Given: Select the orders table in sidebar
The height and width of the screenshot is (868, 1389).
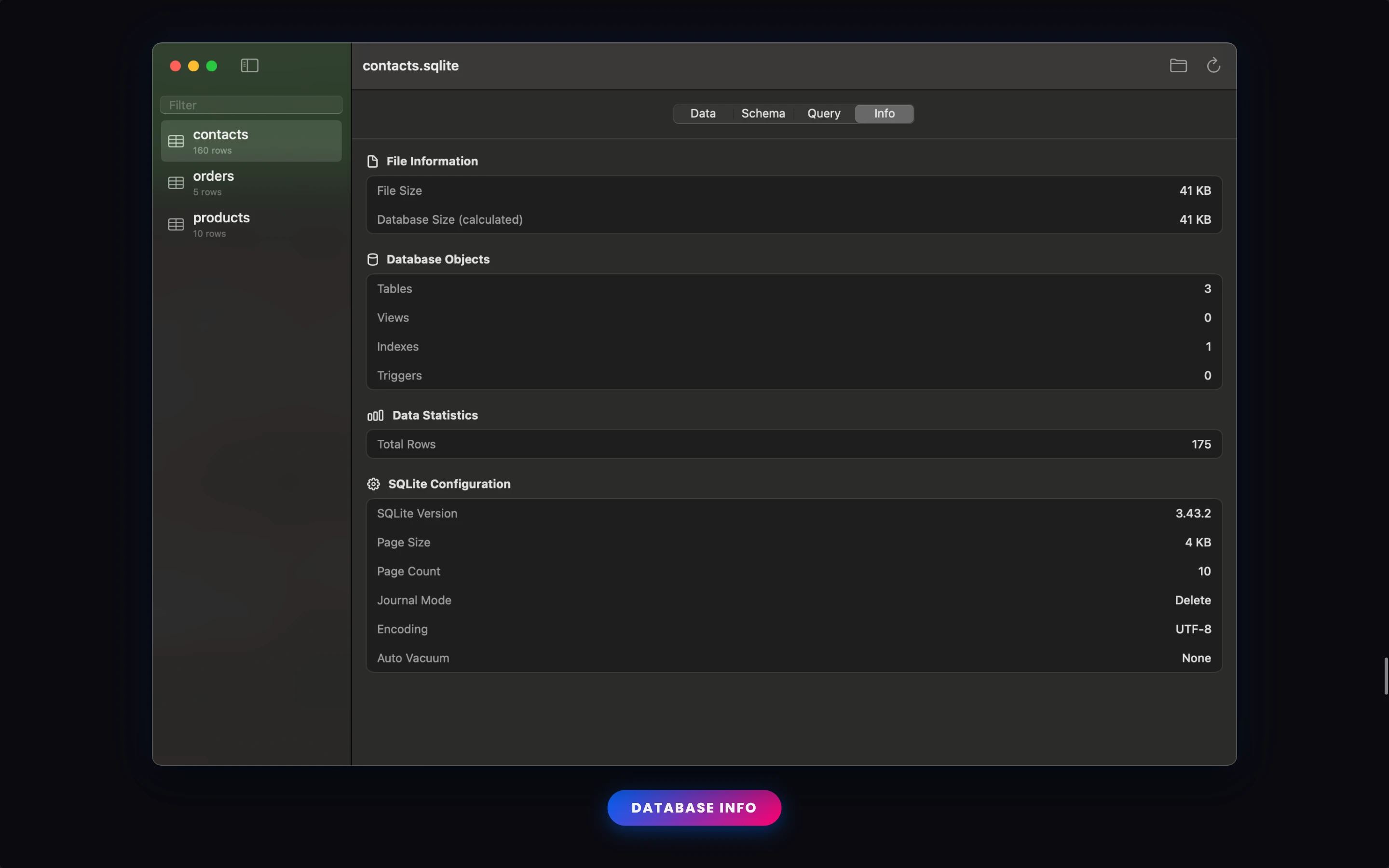Looking at the screenshot, I should tap(251, 183).
